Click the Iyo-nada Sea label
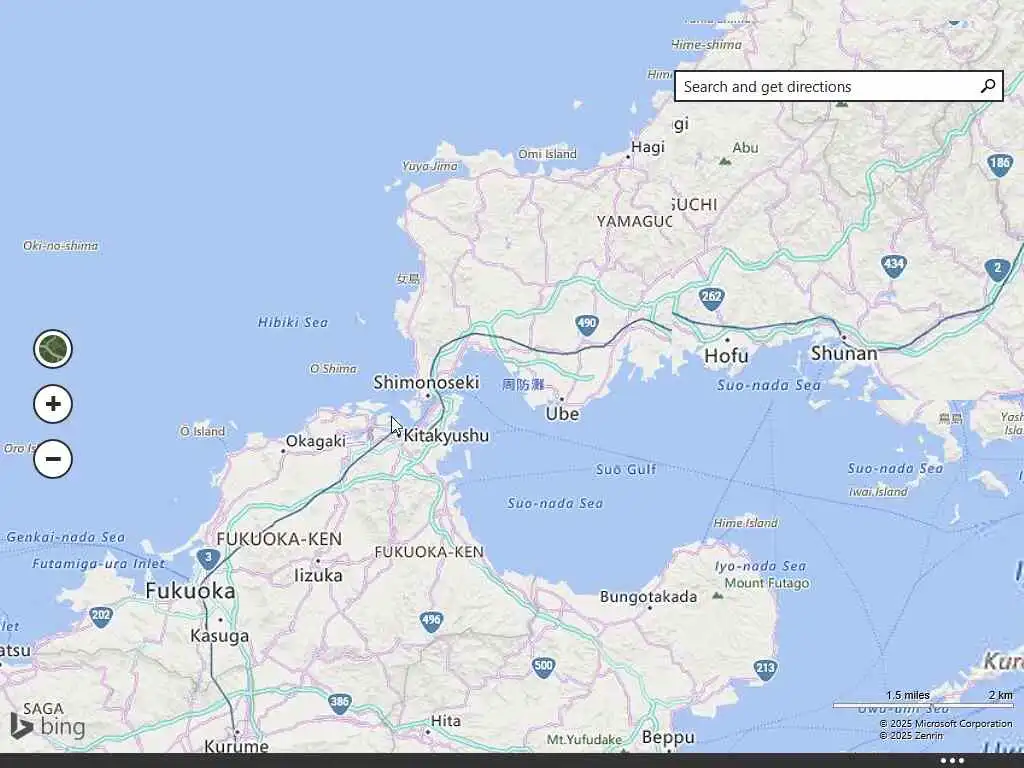1024x768 pixels. (x=760, y=566)
